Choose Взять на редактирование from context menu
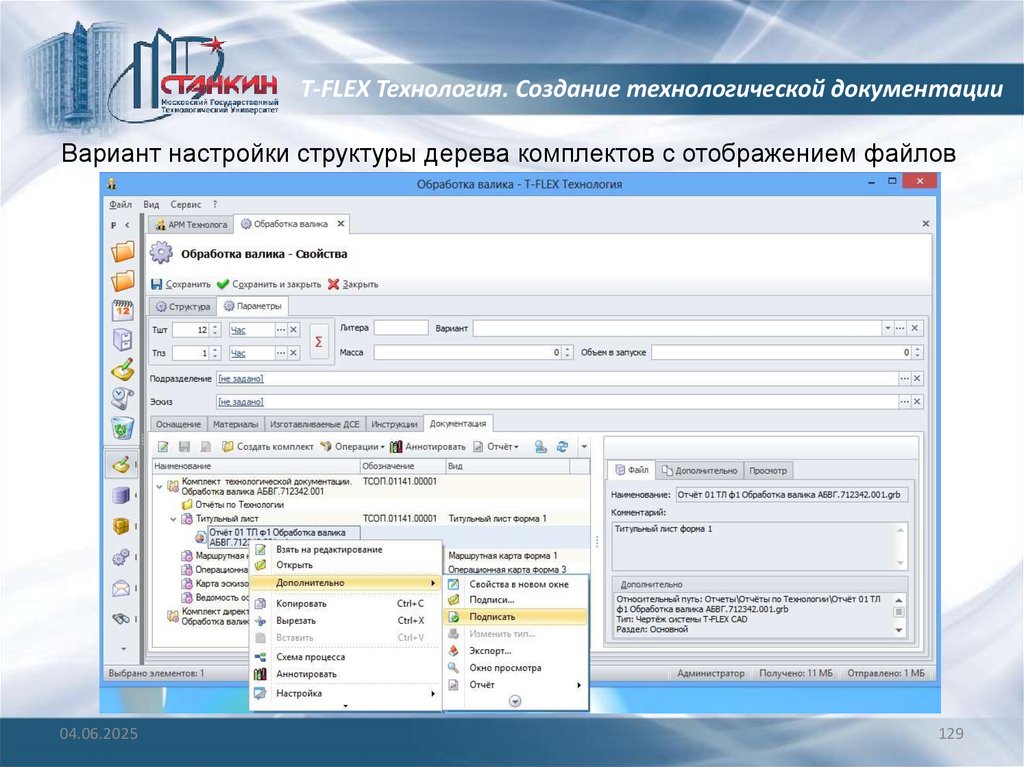This screenshot has width=1024, height=767. [345, 549]
